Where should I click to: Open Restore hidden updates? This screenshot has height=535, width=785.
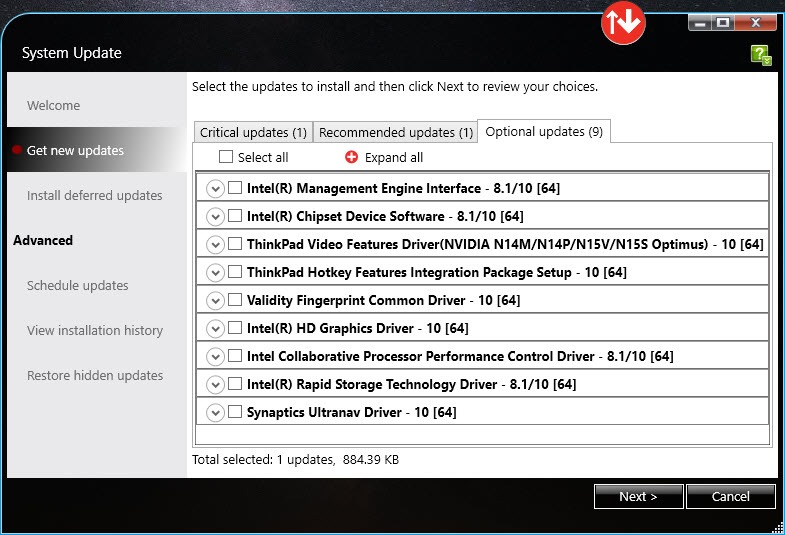[95, 375]
